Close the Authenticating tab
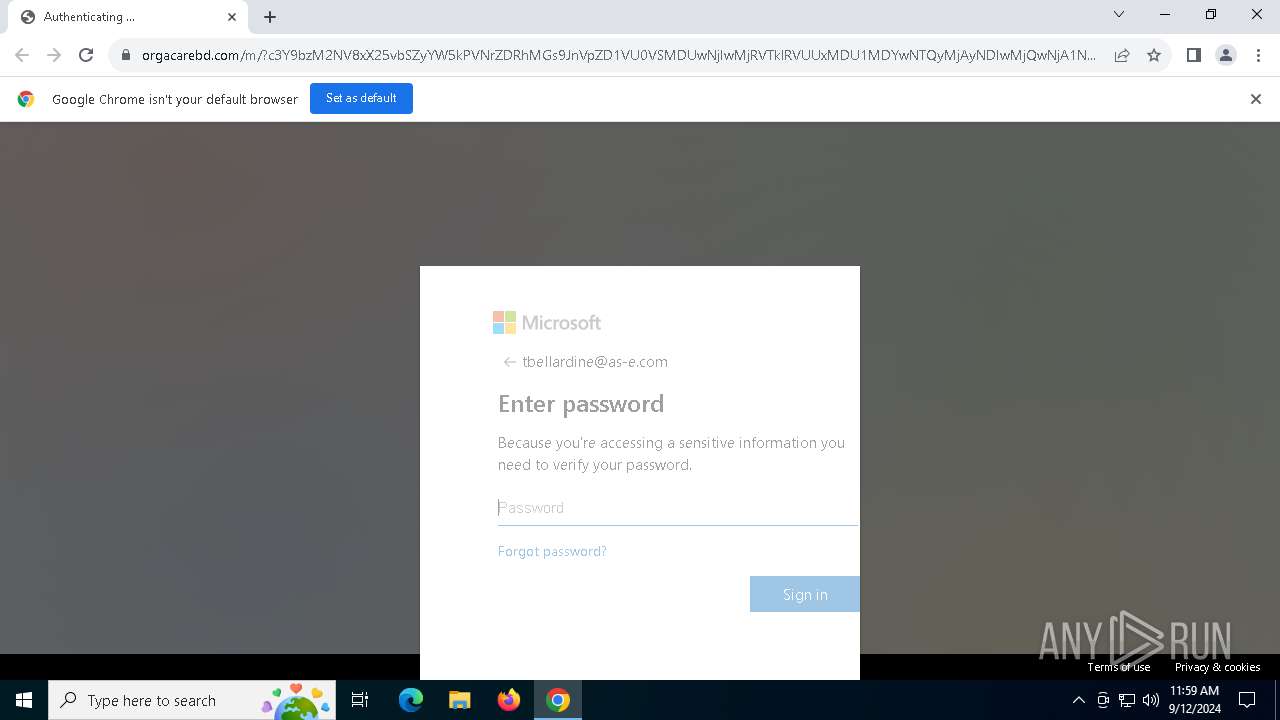Viewport: 1280px width, 720px height. click(232, 17)
